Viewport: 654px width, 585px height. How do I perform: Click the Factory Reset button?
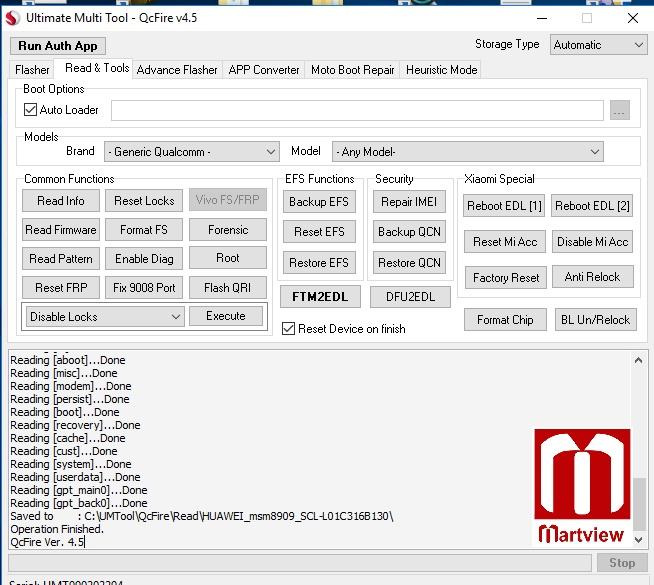(x=506, y=278)
